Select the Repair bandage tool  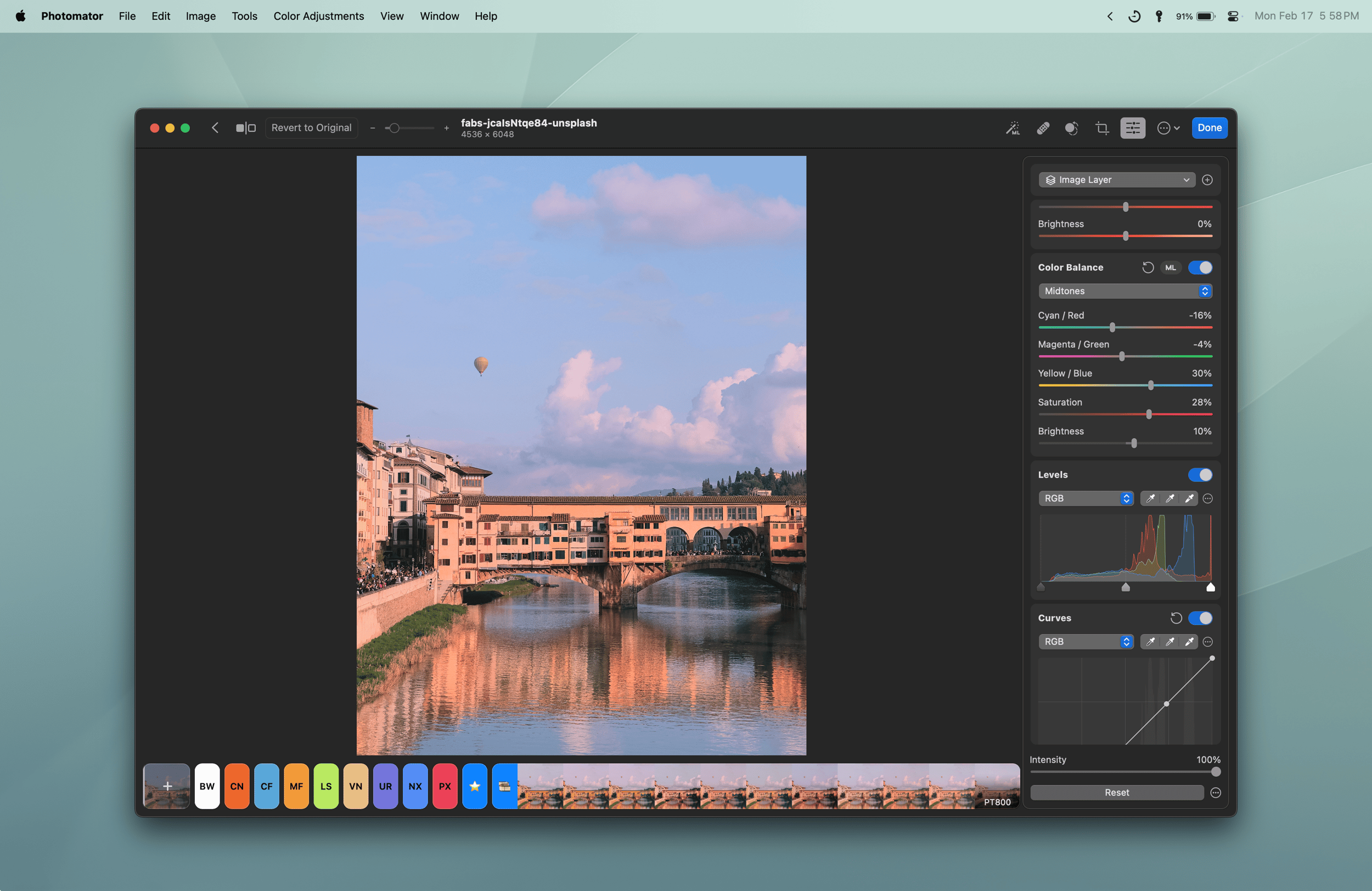[1043, 128]
